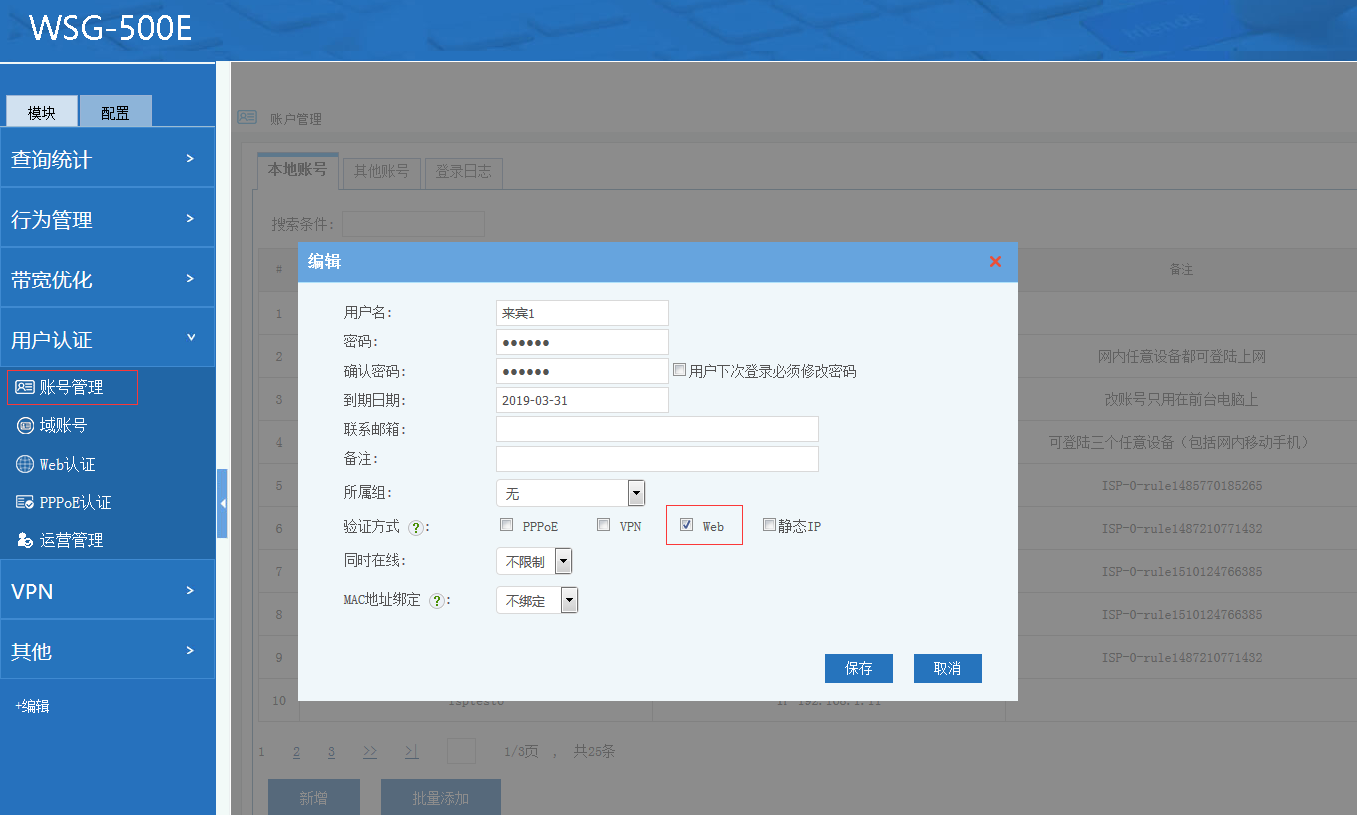Collapse the sidebar using the splitter arrow

click(x=222, y=503)
